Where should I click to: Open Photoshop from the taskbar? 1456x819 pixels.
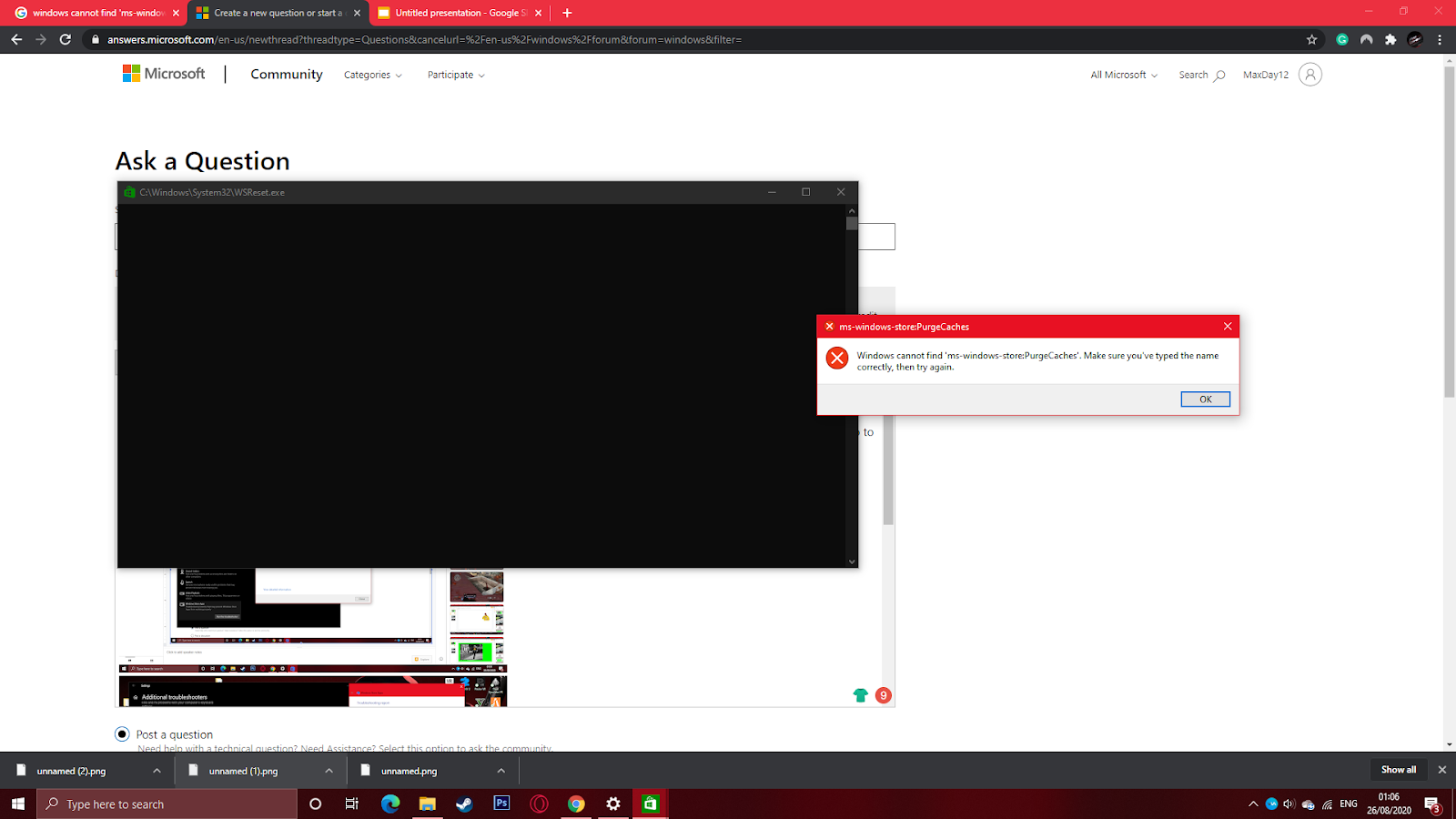click(501, 804)
